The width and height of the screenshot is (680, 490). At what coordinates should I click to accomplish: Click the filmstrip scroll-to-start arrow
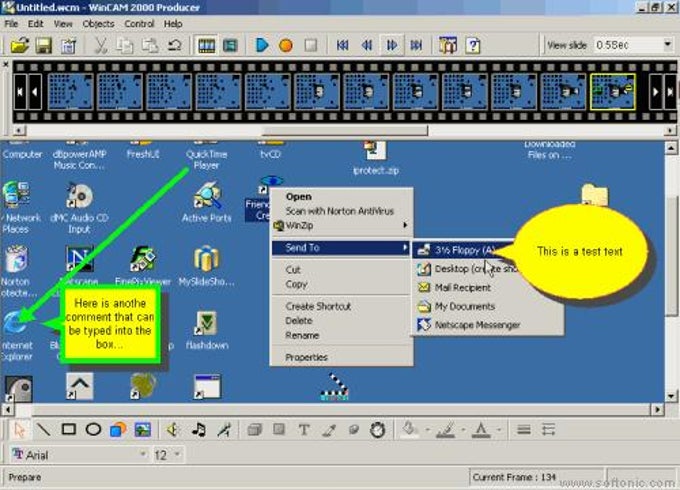pyautogui.click(x=20, y=91)
